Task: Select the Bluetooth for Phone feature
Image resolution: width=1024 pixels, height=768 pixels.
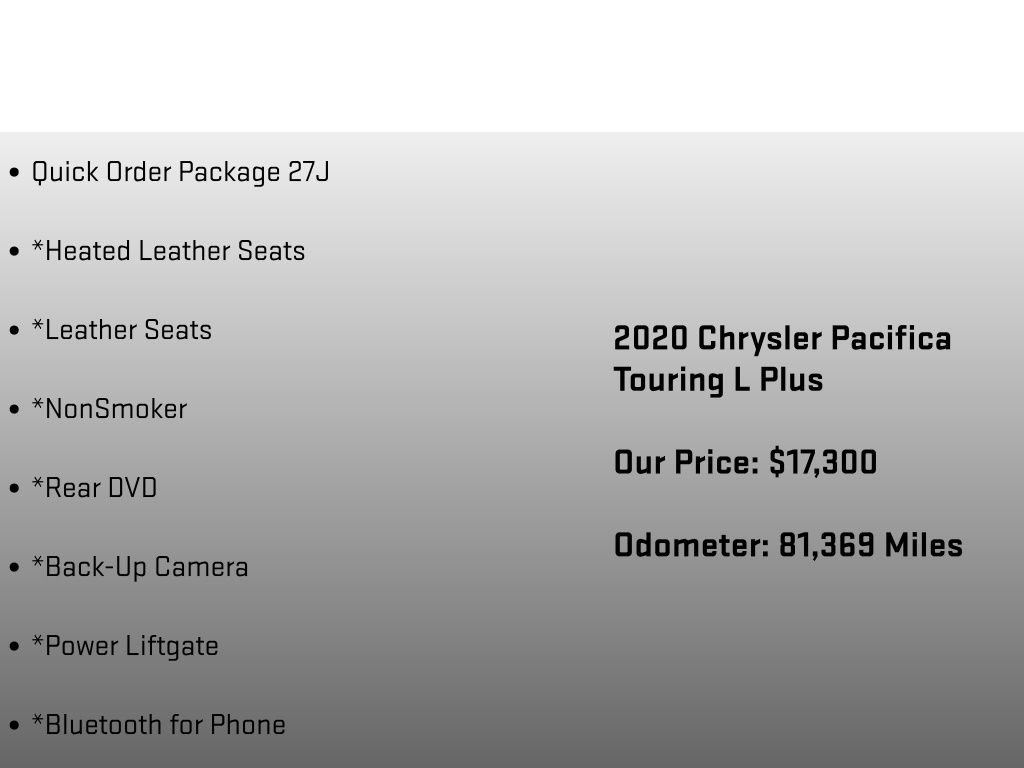Action: (159, 725)
